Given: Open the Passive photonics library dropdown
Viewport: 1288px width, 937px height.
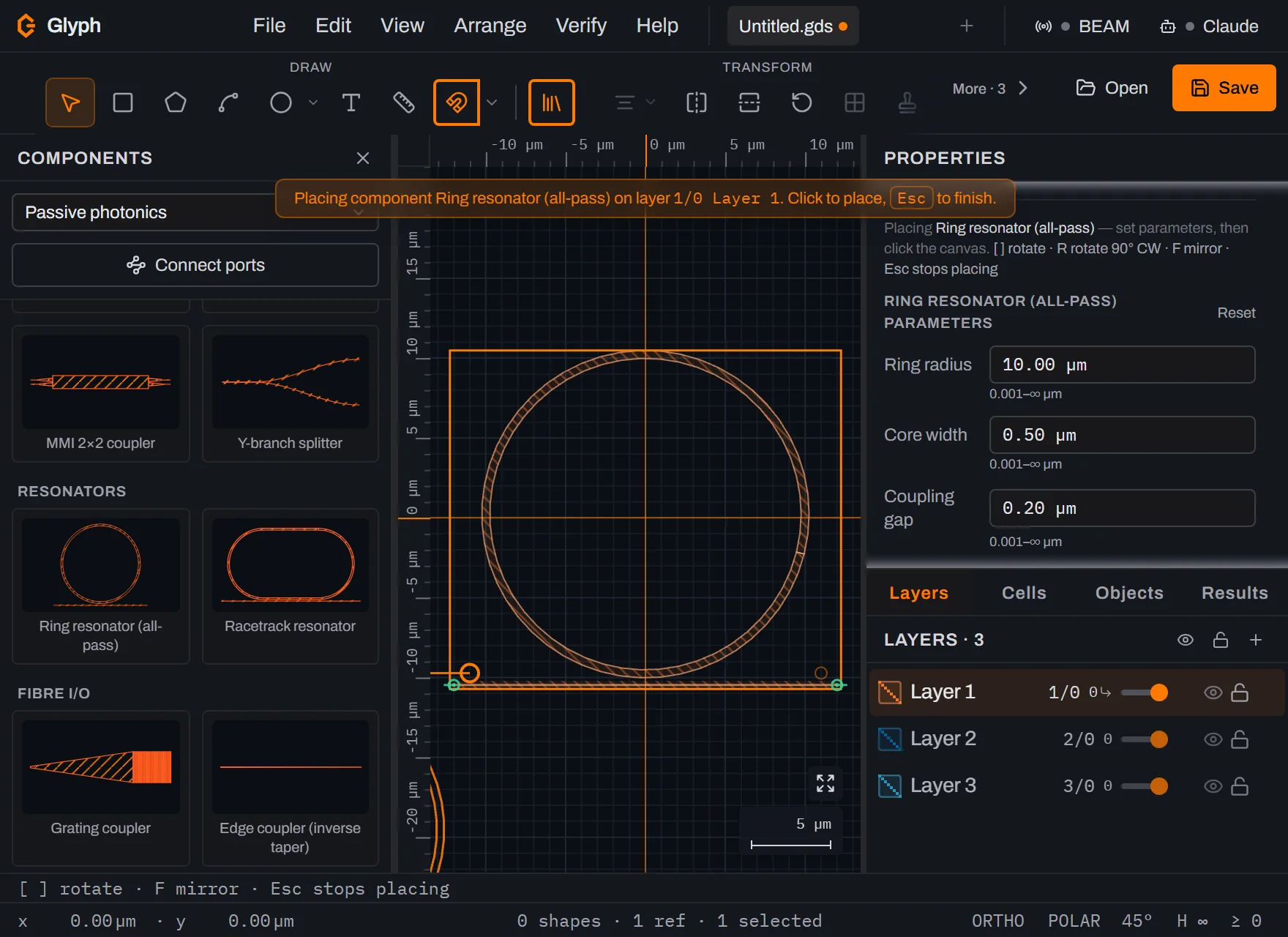Looking at the screenshot, I should (195, 212).
